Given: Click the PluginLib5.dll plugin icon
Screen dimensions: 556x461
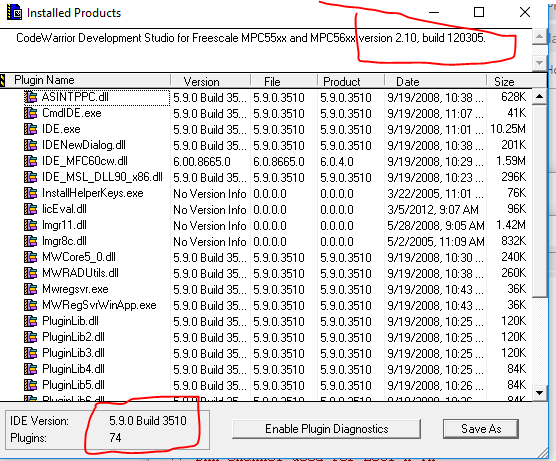Looking at the screenshot, I should coord(30,385).
